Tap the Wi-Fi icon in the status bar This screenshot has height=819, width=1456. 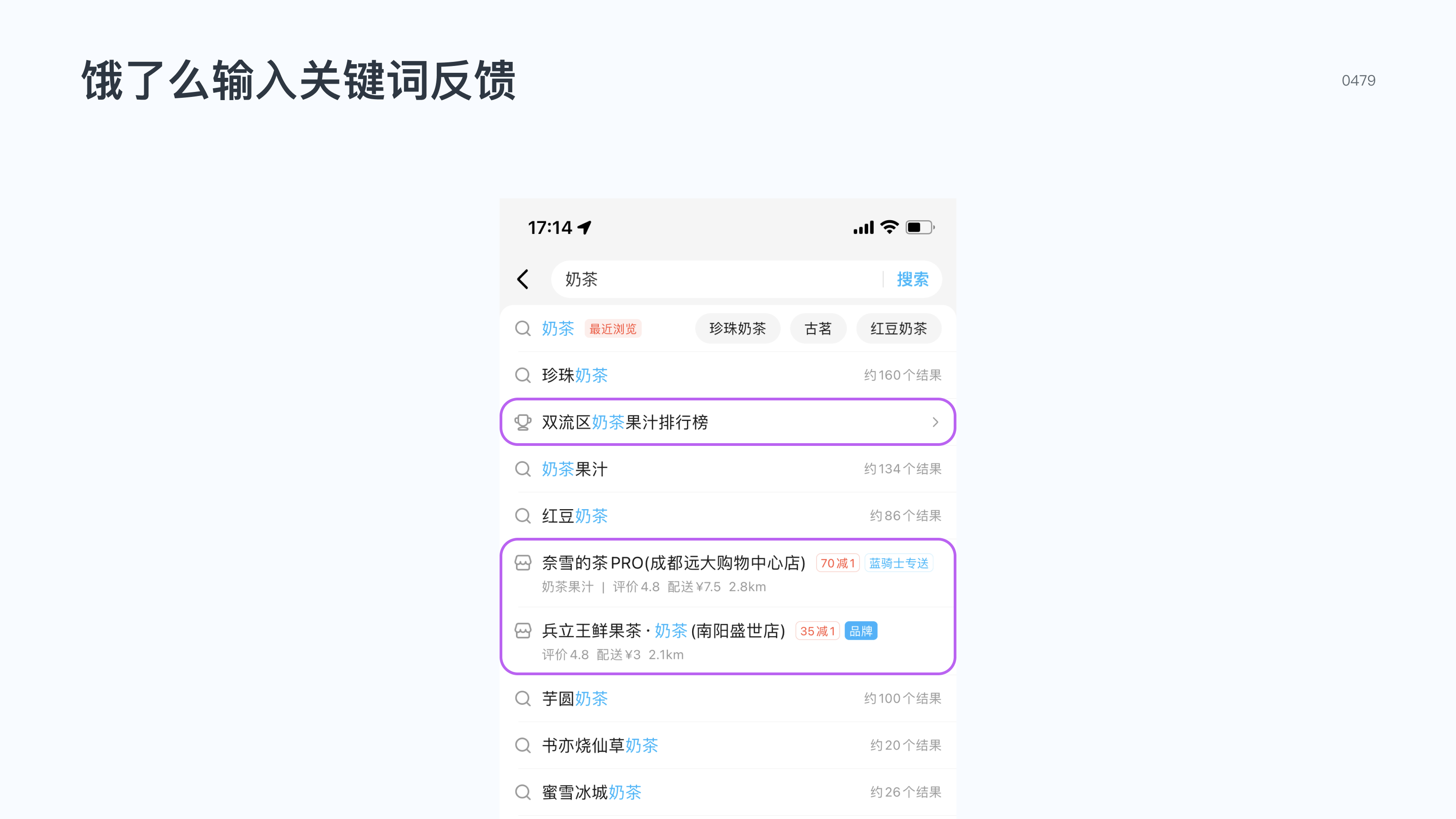[889, 227]
